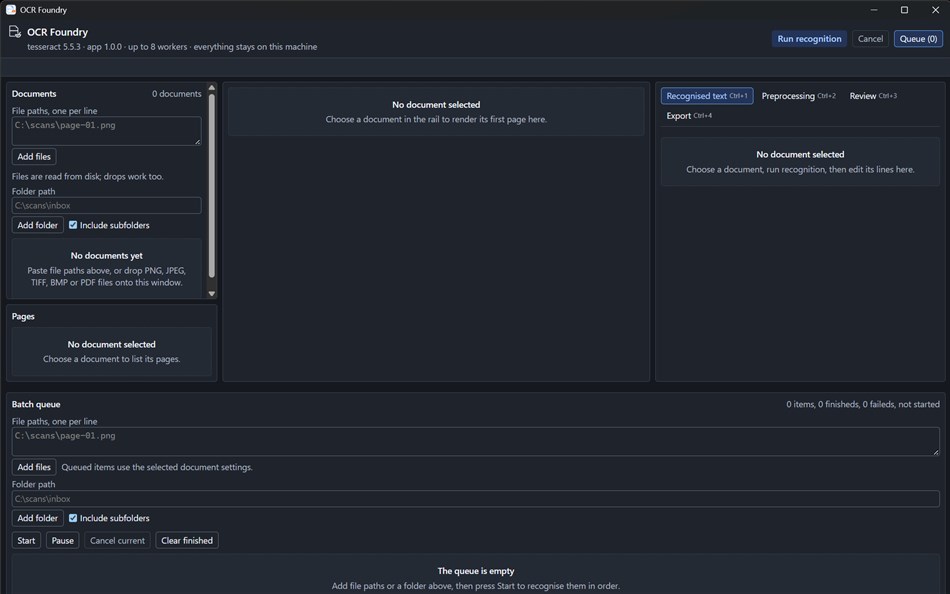Screen dimensions: 950x594
Task: Click the Documents panel scrollbar thumb
Action: 211,185
